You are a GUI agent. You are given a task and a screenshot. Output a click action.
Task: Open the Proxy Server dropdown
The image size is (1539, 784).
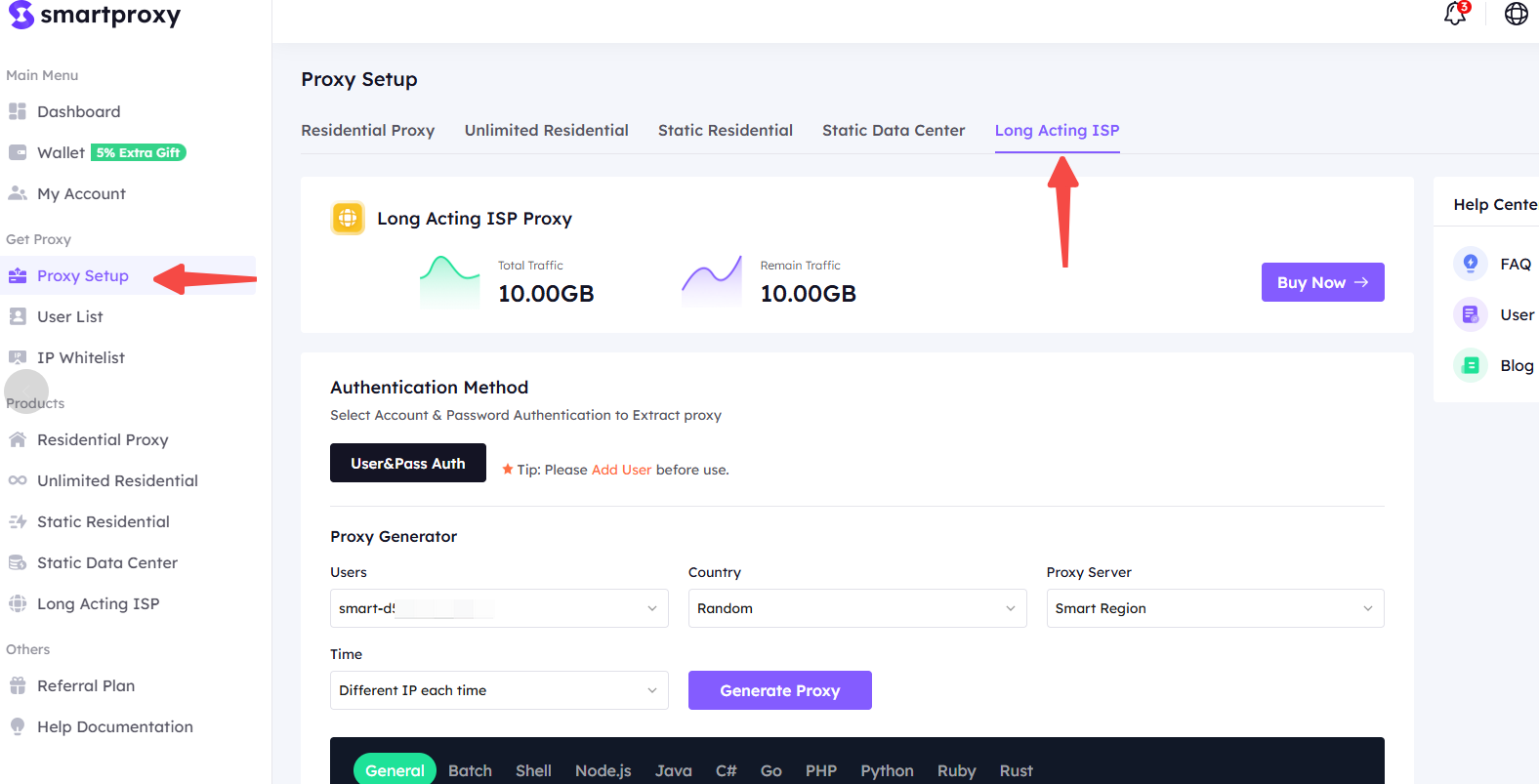[1215, 608]
